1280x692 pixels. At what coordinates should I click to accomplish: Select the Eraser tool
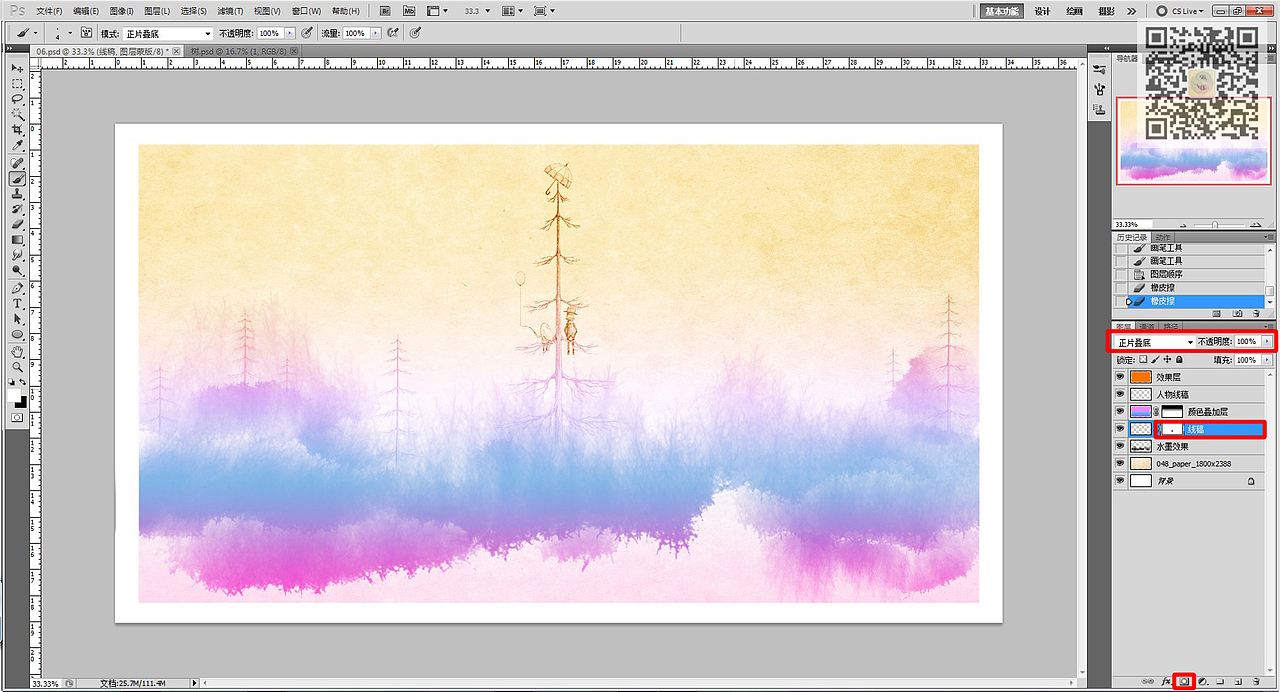pos(17,225)
